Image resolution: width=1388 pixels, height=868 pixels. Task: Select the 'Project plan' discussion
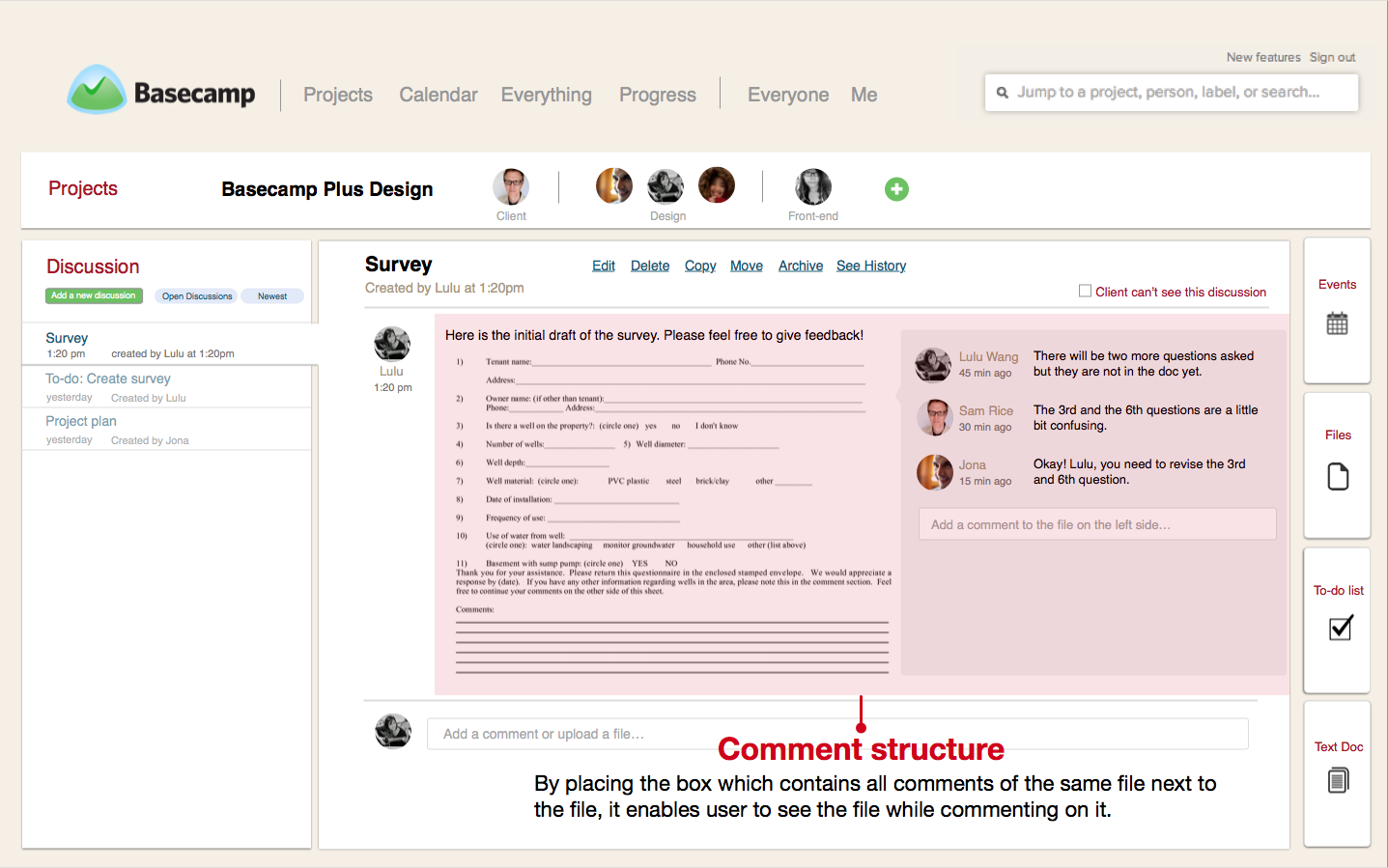pyautogui.click(x=167, y=429)
